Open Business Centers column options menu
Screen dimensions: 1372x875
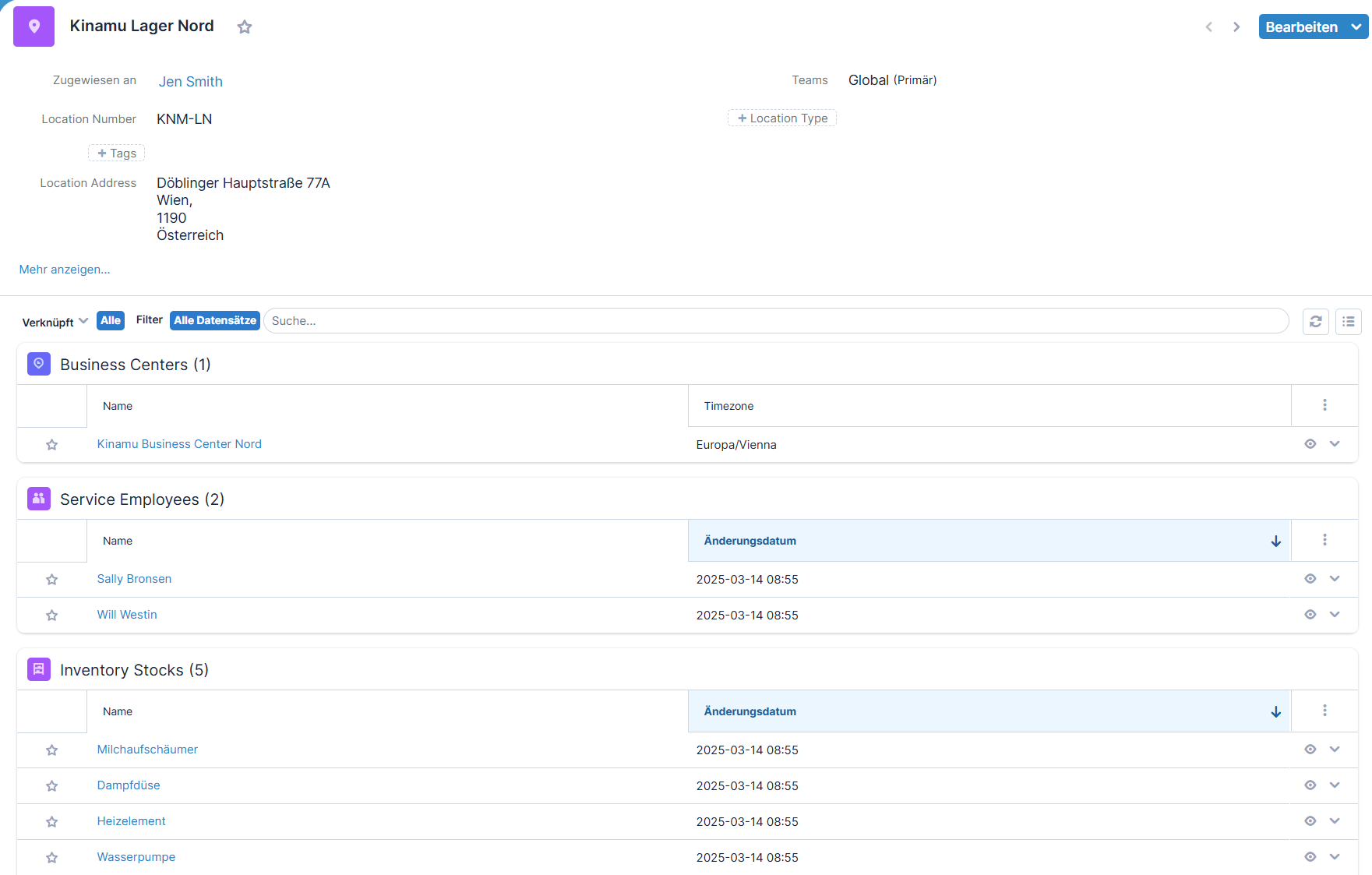(x=1324, y=405)
